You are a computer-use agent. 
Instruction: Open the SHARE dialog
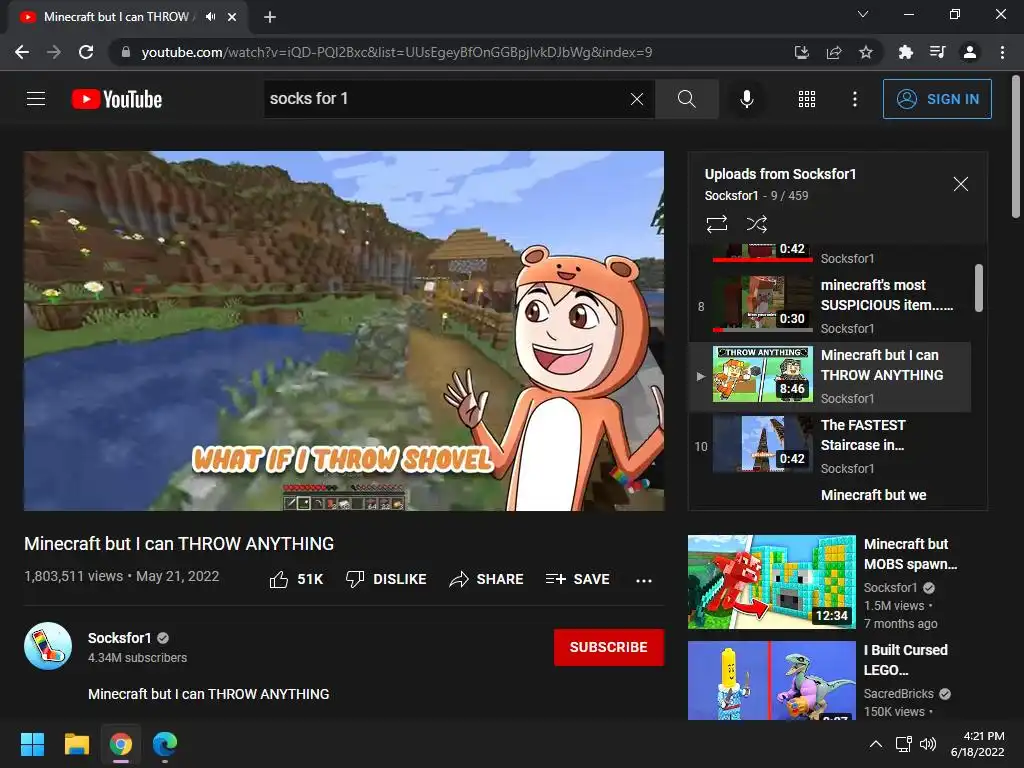[487, 579]
